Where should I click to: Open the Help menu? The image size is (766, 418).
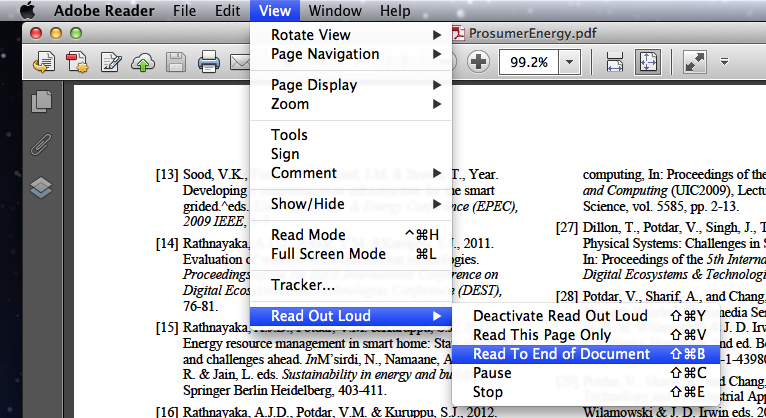(x=395, y=10)
